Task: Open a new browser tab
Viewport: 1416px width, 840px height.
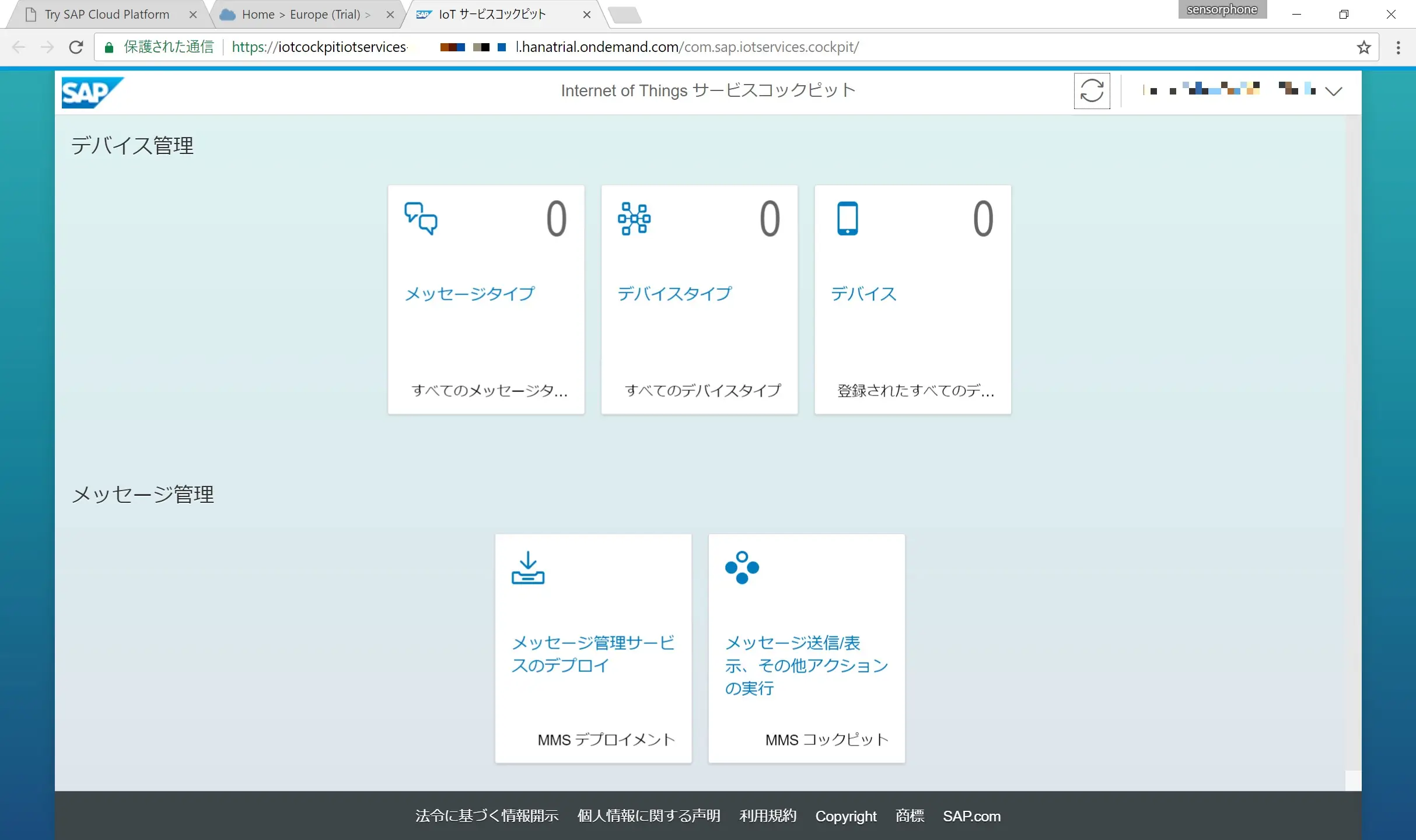Action: click(624, 15)
